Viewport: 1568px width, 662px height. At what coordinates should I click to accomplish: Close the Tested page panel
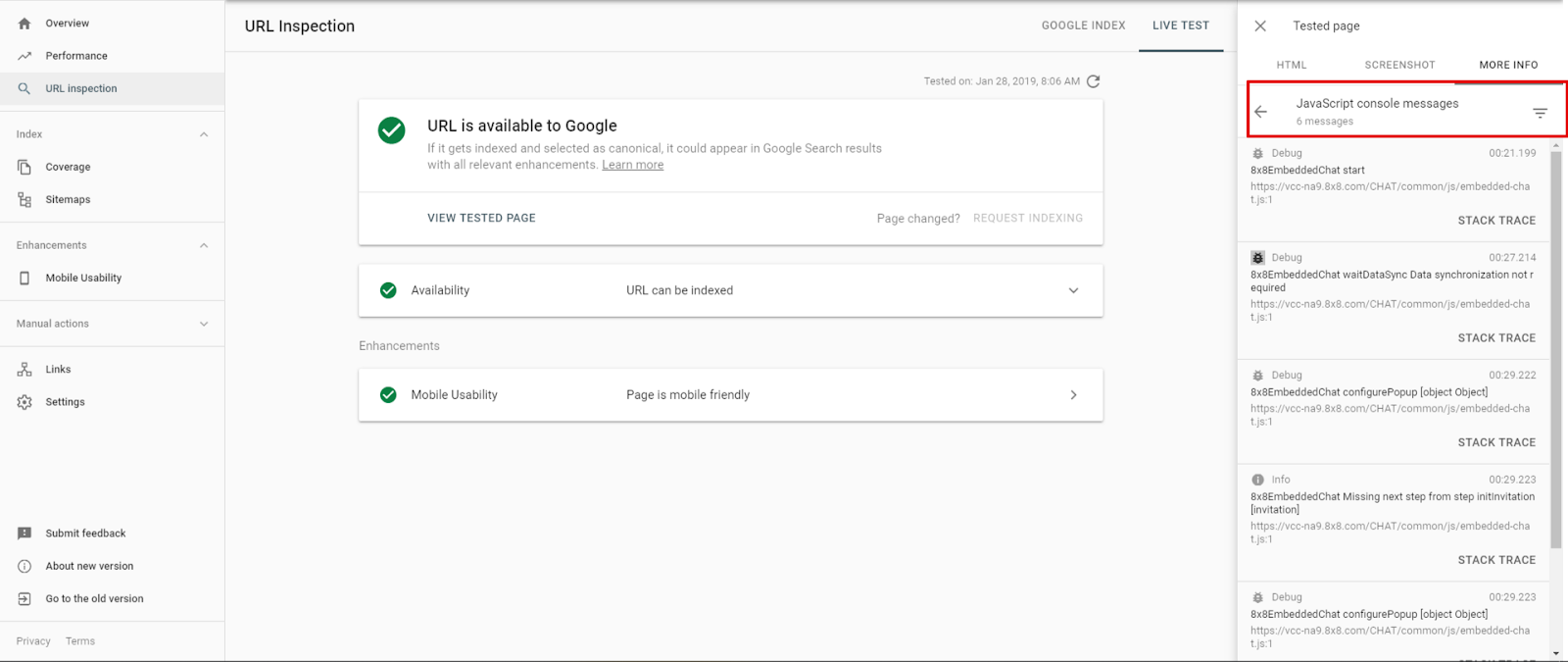click(x=1261, y=26)
